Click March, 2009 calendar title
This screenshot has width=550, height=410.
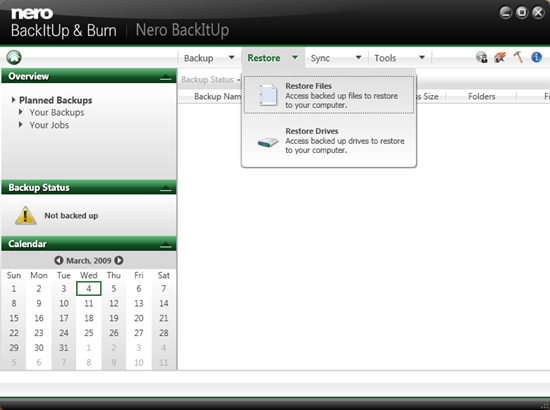pos(89,261)
